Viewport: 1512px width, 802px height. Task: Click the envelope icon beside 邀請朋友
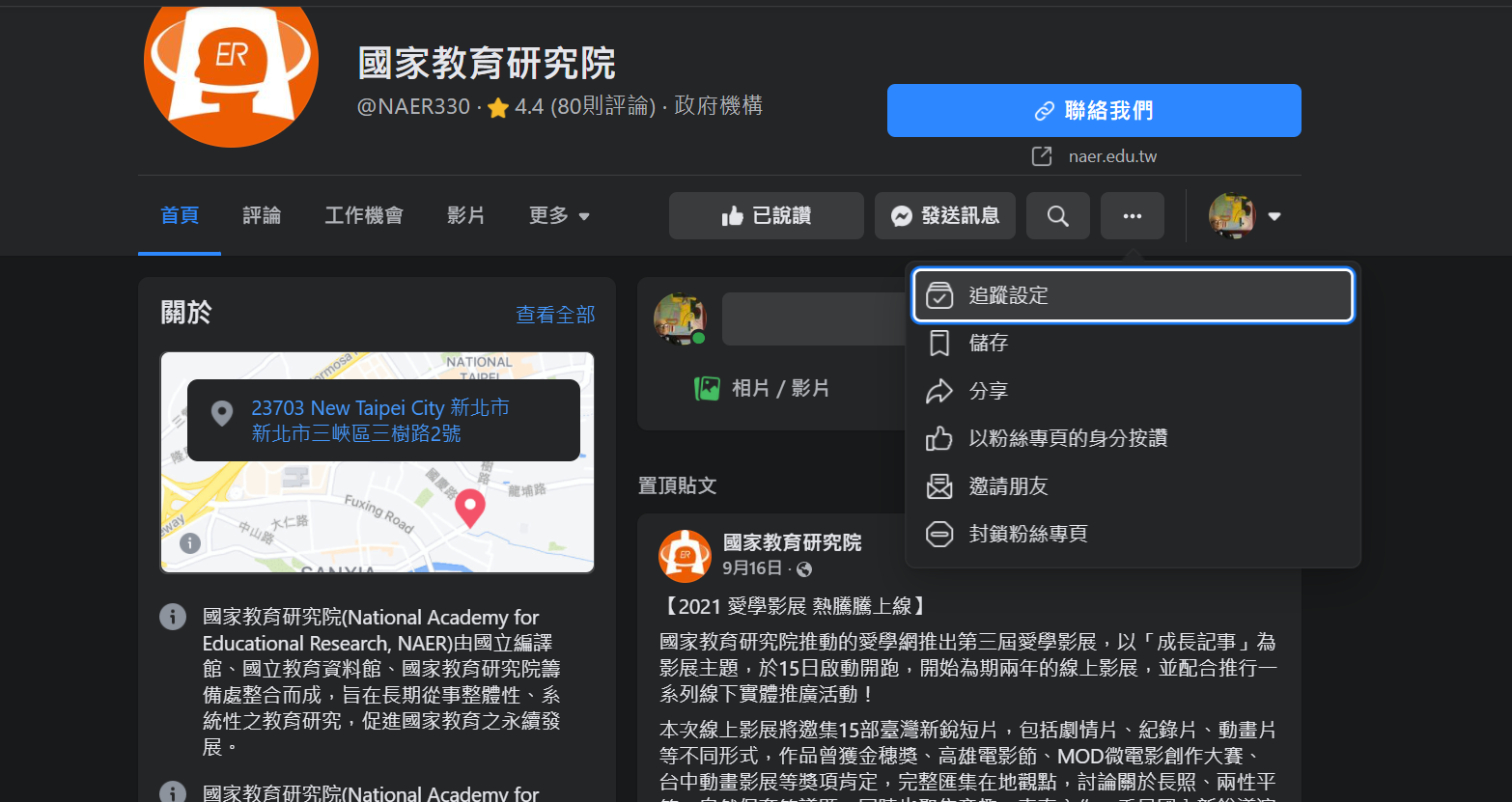(x=939, y=486)
